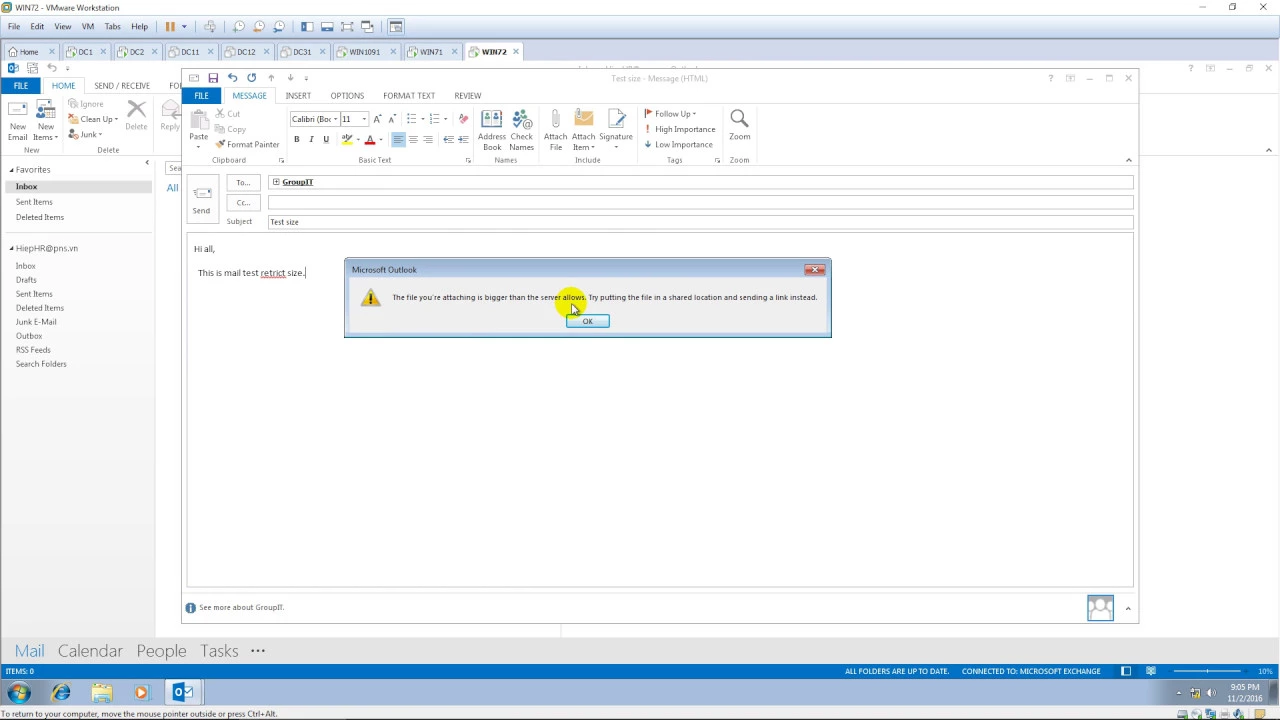Collapse the HiepHR@pns.vn mailbox tree
Image resolution: width=1280 pixels, height=720 pixels.
pyautogui.click(x=12, y=248)
